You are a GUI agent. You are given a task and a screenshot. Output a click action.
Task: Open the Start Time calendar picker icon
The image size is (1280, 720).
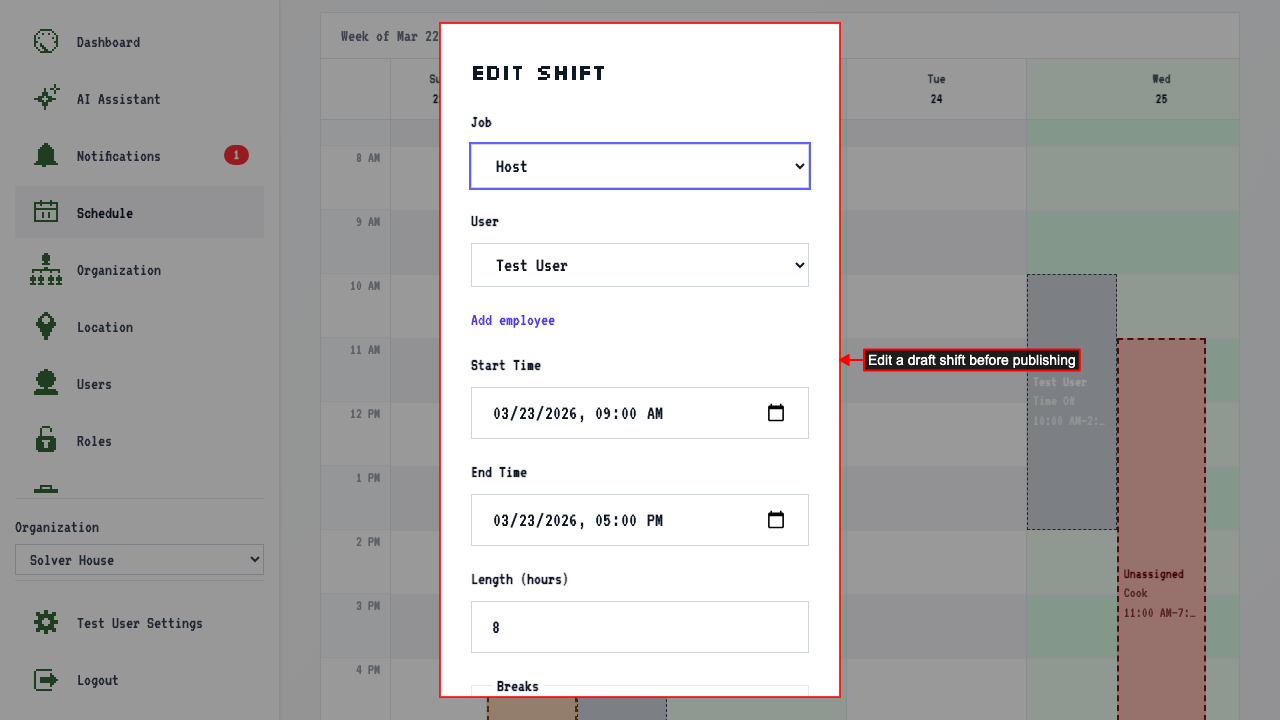click(x=776, y=413)
